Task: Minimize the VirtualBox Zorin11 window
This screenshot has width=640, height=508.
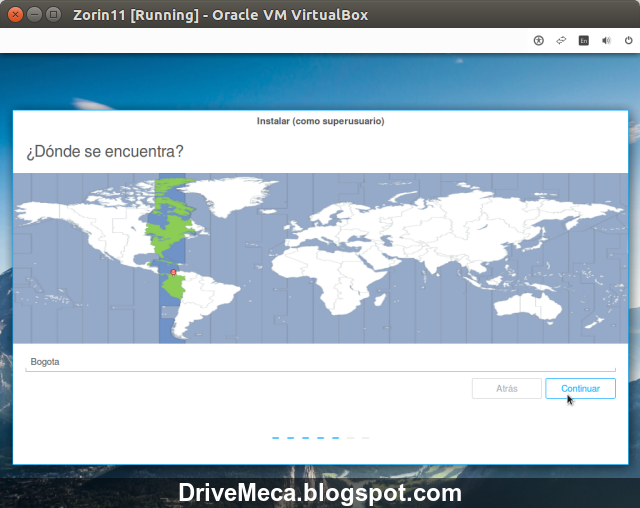Action: click(x=34, y=15)
